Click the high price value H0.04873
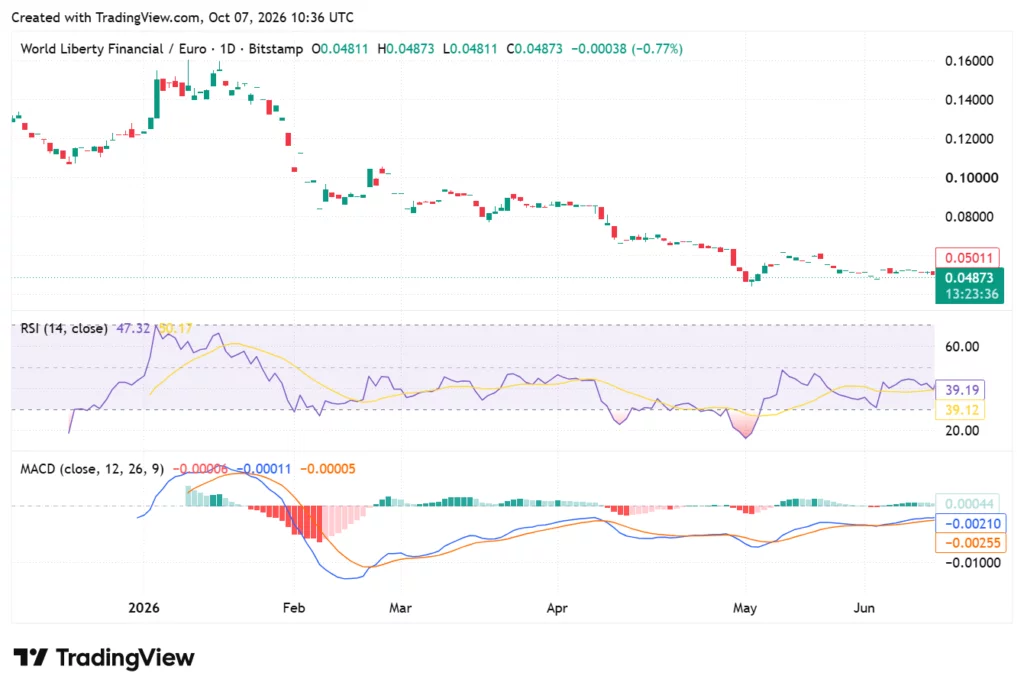 pyautogui.click(x=406, y=49)
